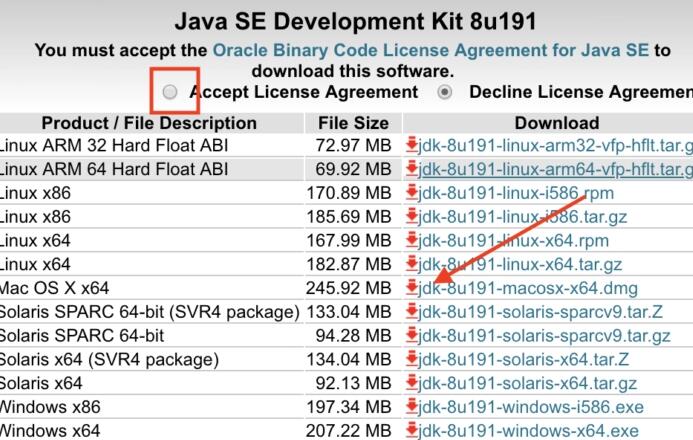Open the Oracle Binary Code License Agreement link

[431, 50]
